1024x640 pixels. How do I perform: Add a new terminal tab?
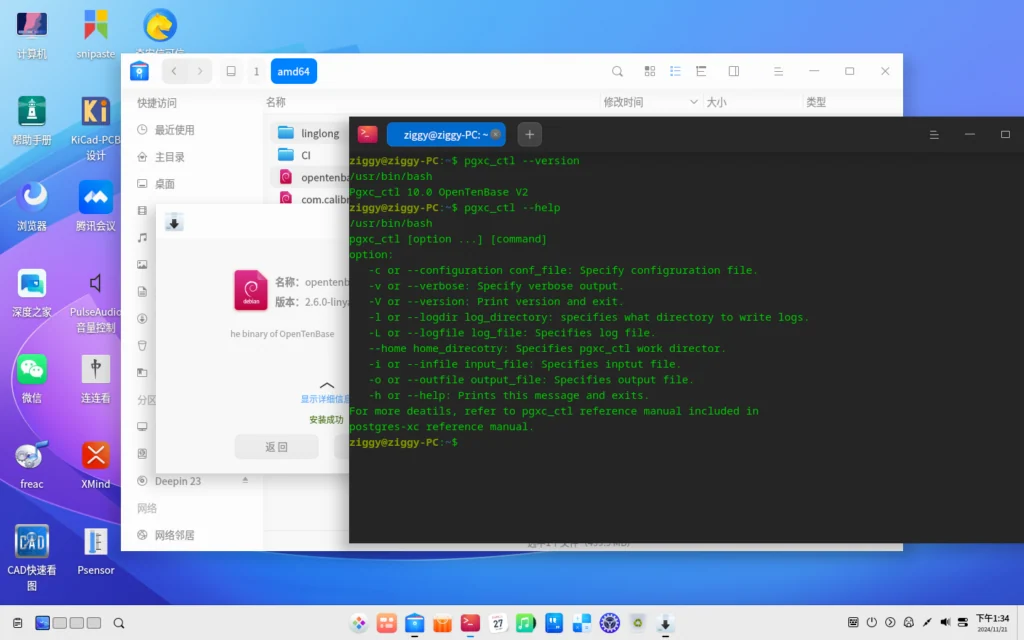(x=530, y=135)
